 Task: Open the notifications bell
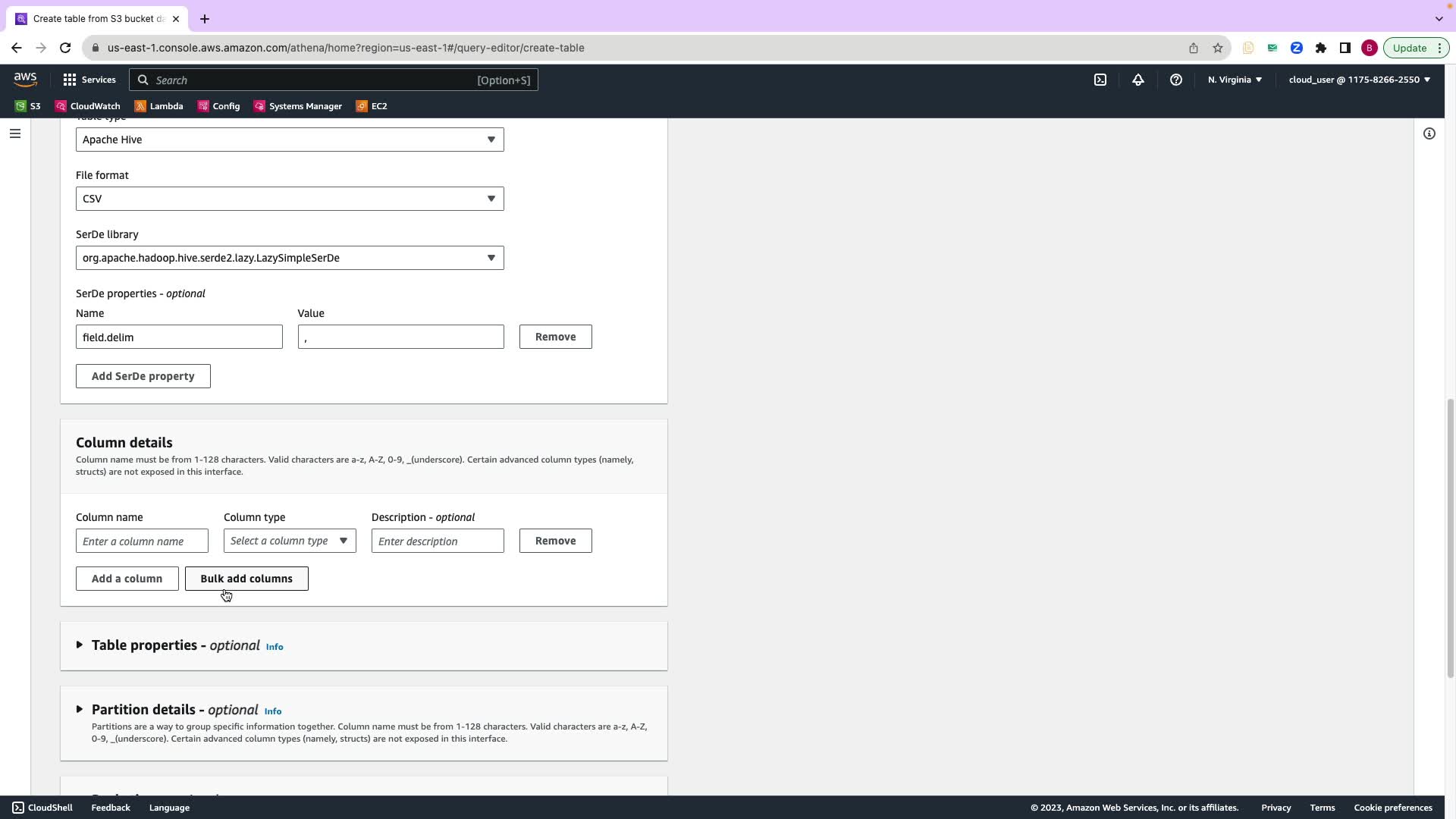1138,80
